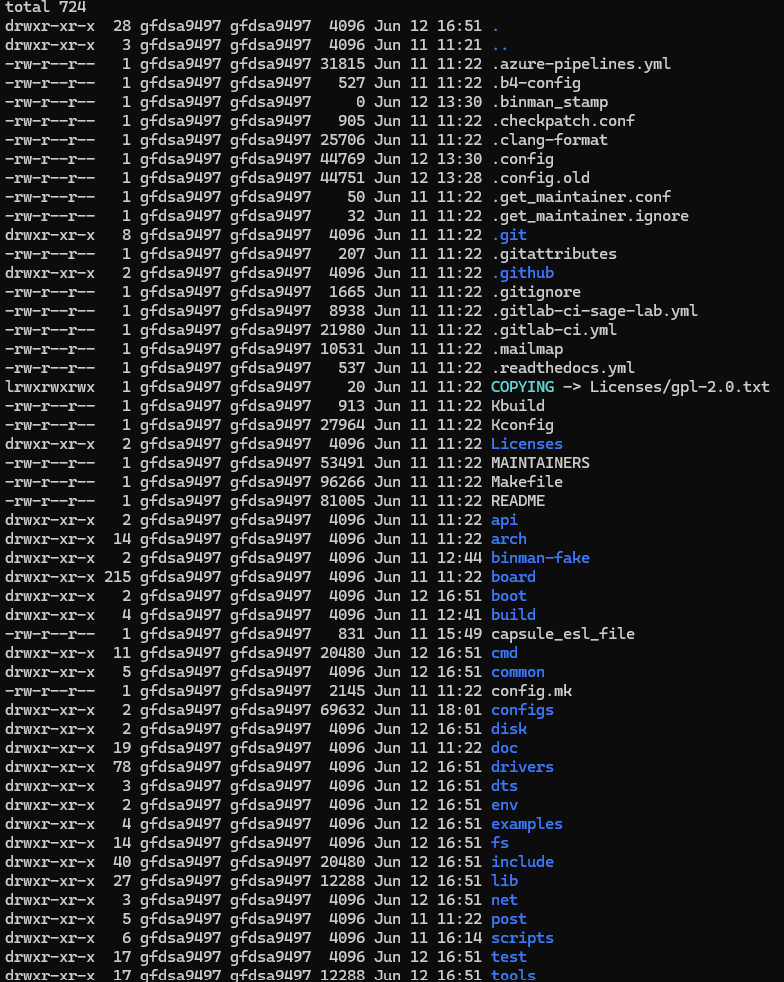Click the MAINTAINERS file name
The width and height of the screenshot is (784, 982).
540,463
